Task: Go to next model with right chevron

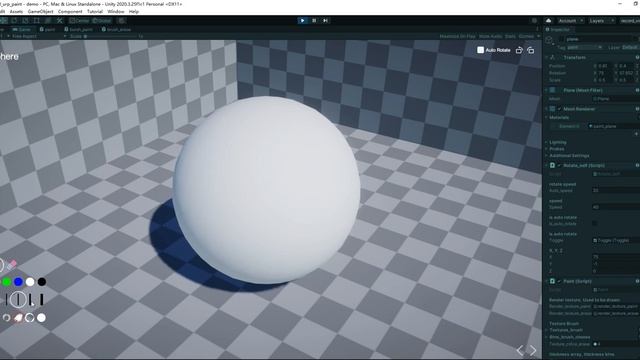Action: point(533,350)
